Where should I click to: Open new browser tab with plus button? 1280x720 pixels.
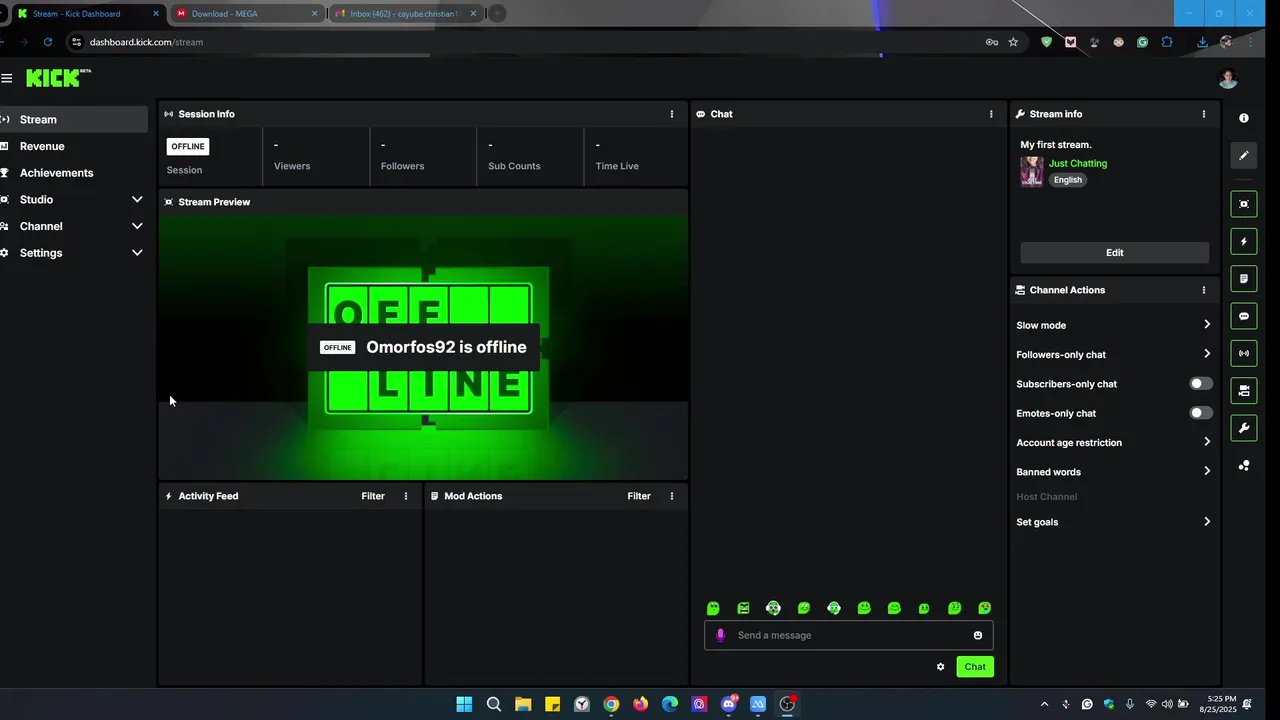coord(497,14)
